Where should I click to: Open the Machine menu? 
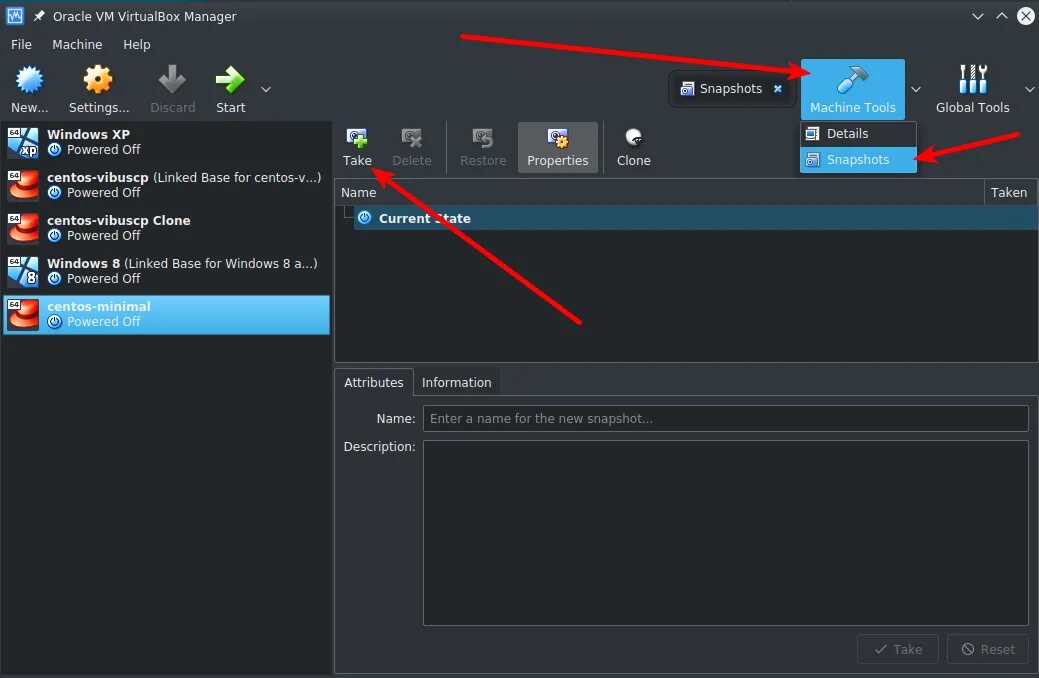77,44
